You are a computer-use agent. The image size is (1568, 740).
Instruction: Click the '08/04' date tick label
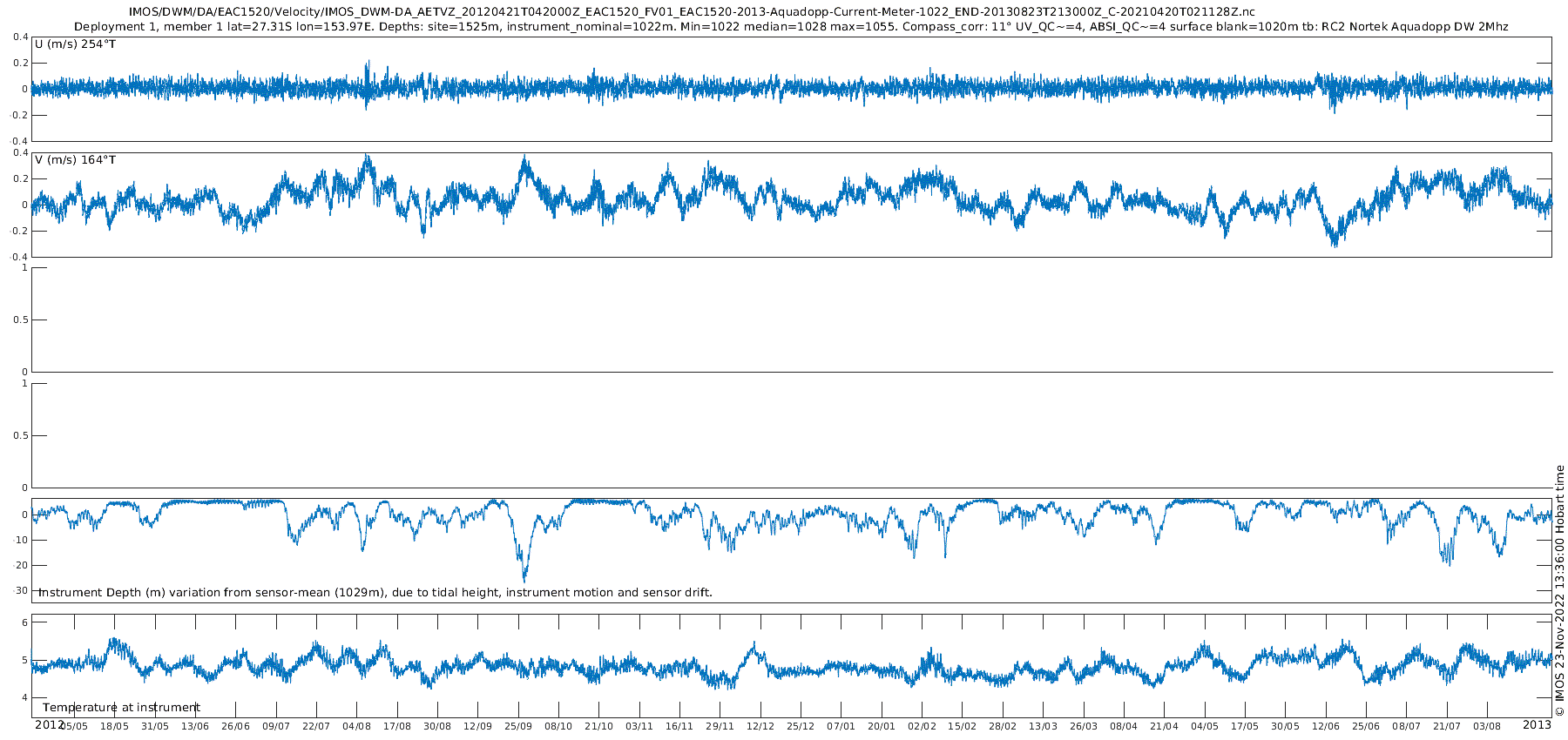(x=1124, y=726)
